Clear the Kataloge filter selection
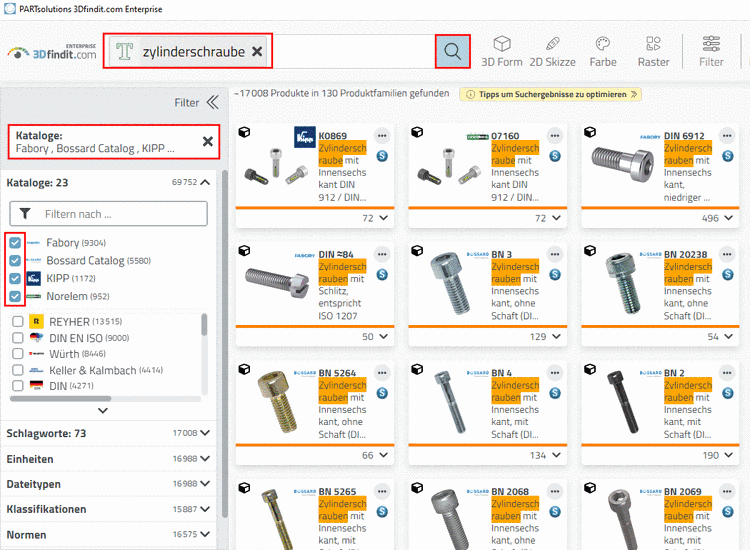Viewport: 750px width, 550px height. pos(208,141)
